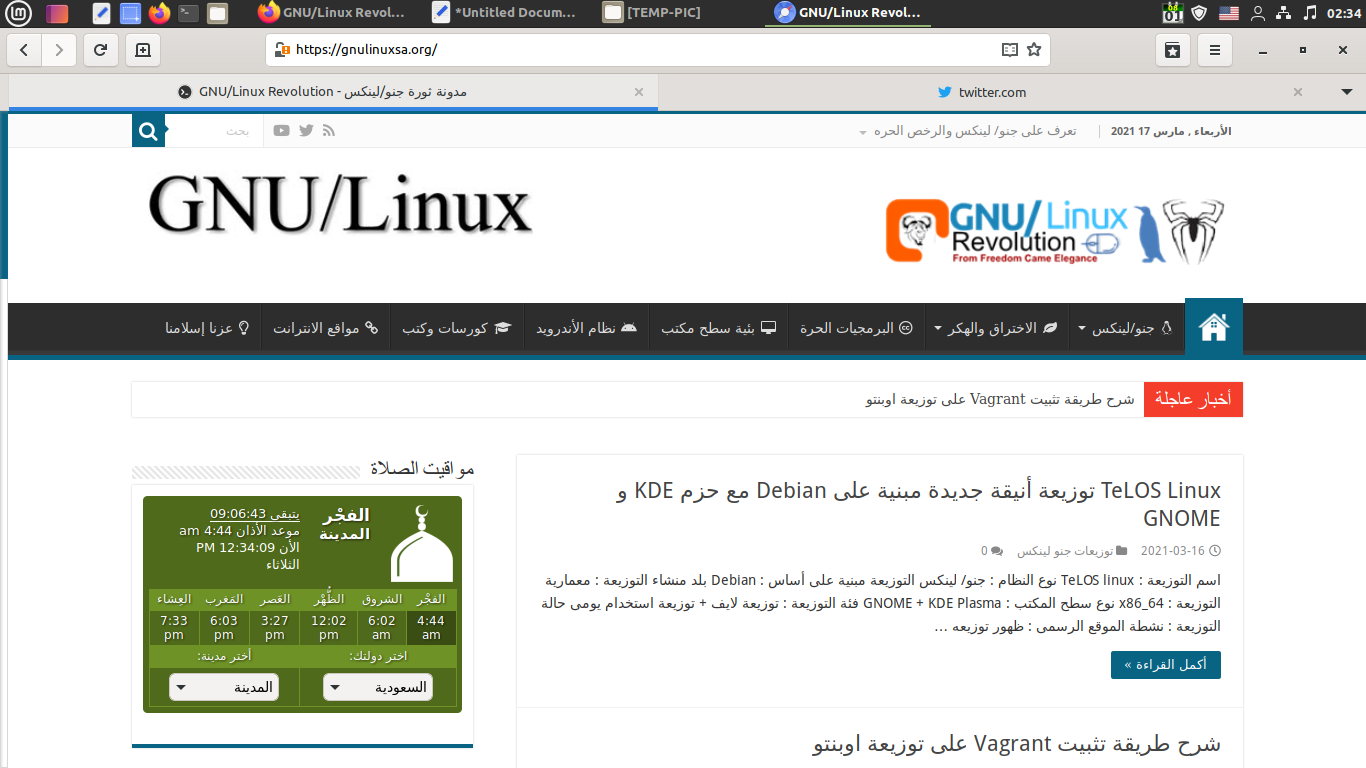Click the site security lock icon
This screenshot has height=768, width=1366.
pyautogui.click(x=283, y=49)
